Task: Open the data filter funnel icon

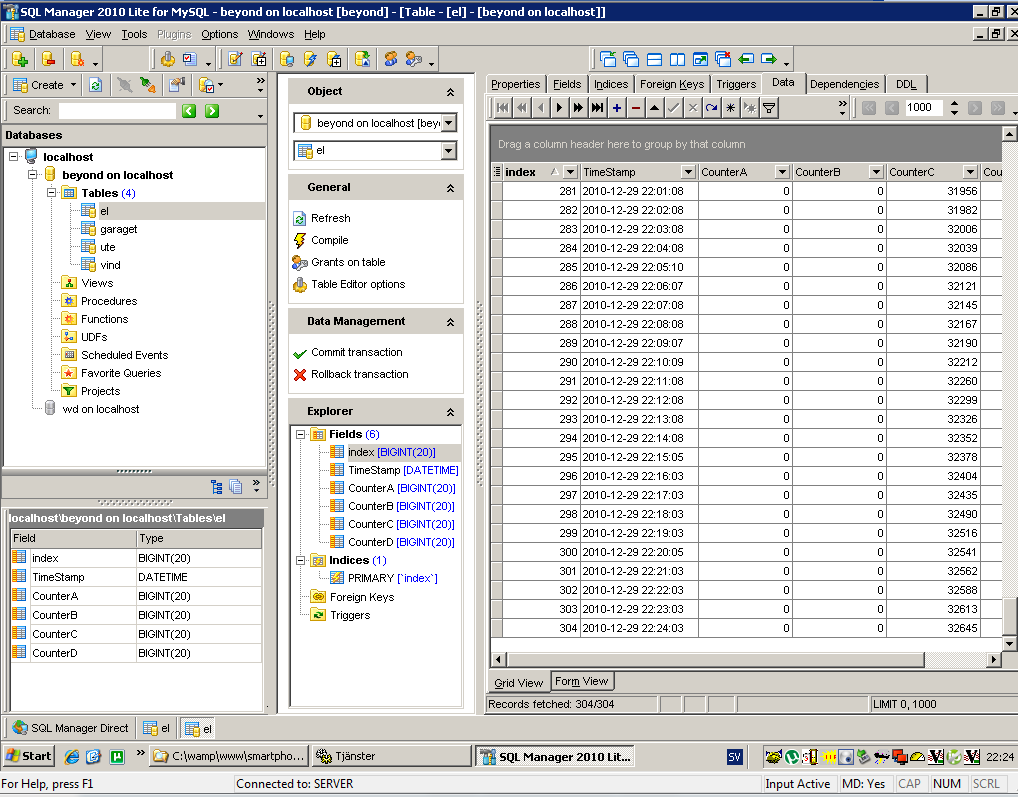Action: 768,108
